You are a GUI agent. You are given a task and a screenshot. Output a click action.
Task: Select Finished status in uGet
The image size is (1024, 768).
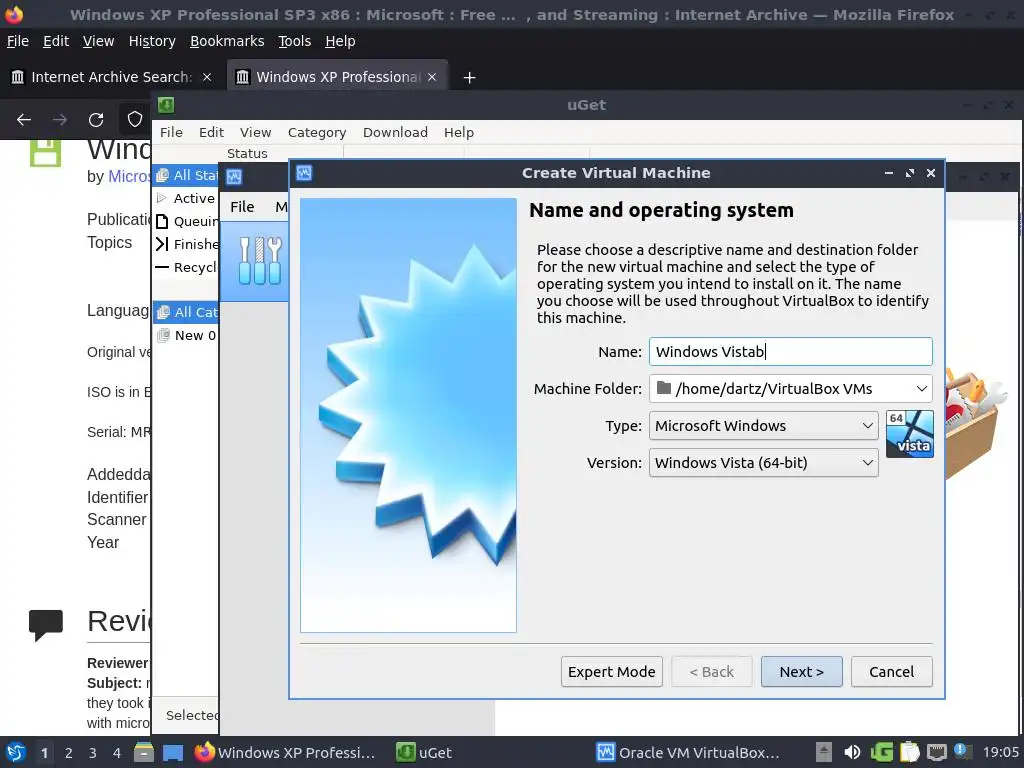click(186, 244)
